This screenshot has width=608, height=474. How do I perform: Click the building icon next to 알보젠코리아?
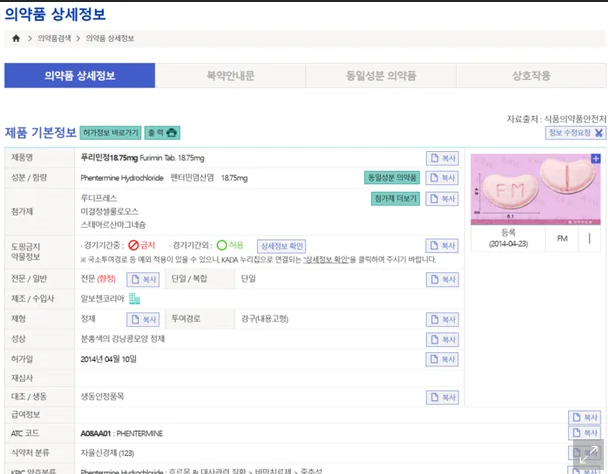point(134,299)
